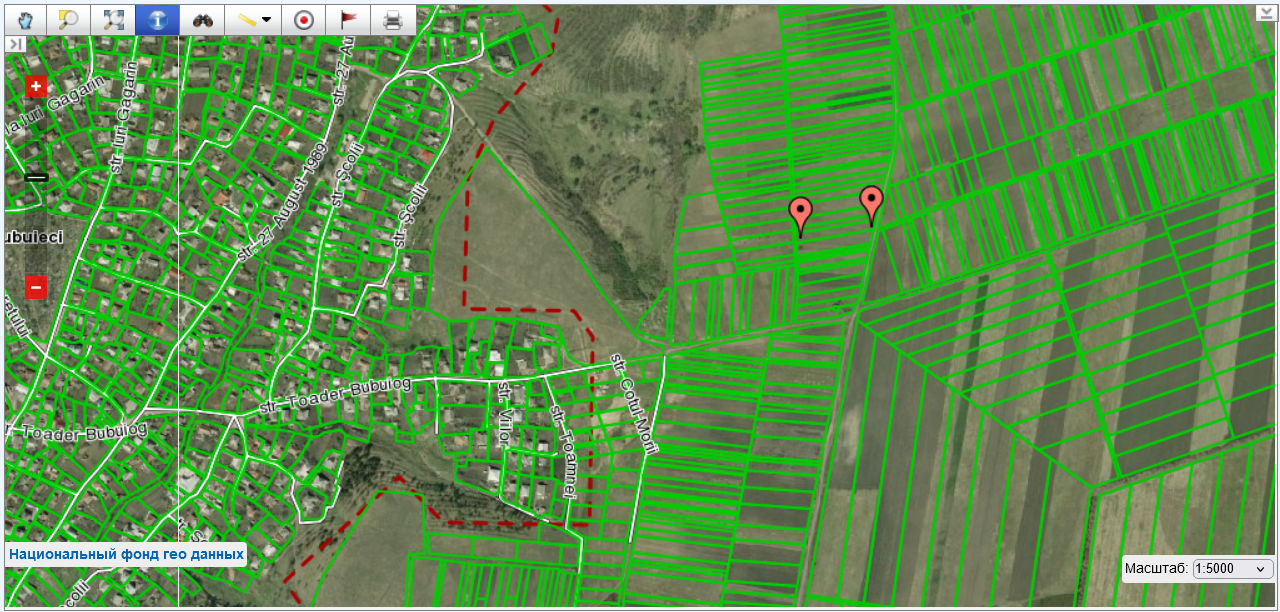Viewport: 1280px width, 612px height.
Task: Click the left red map pin
Action: point(800,214)
